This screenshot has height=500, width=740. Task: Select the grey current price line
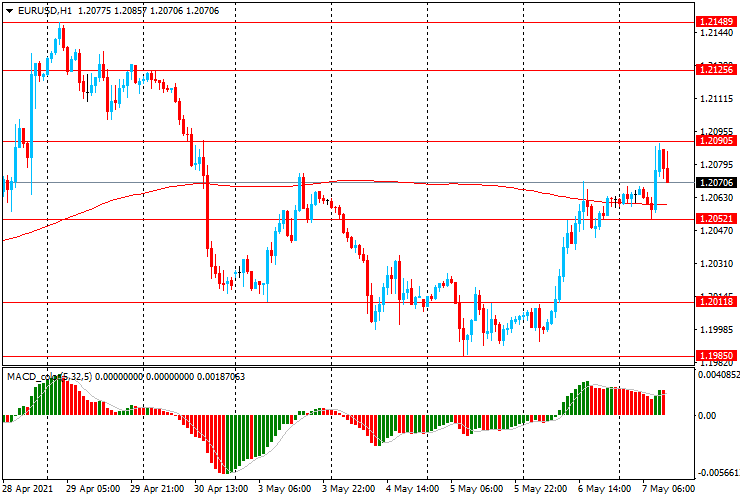tap(348, 182)
